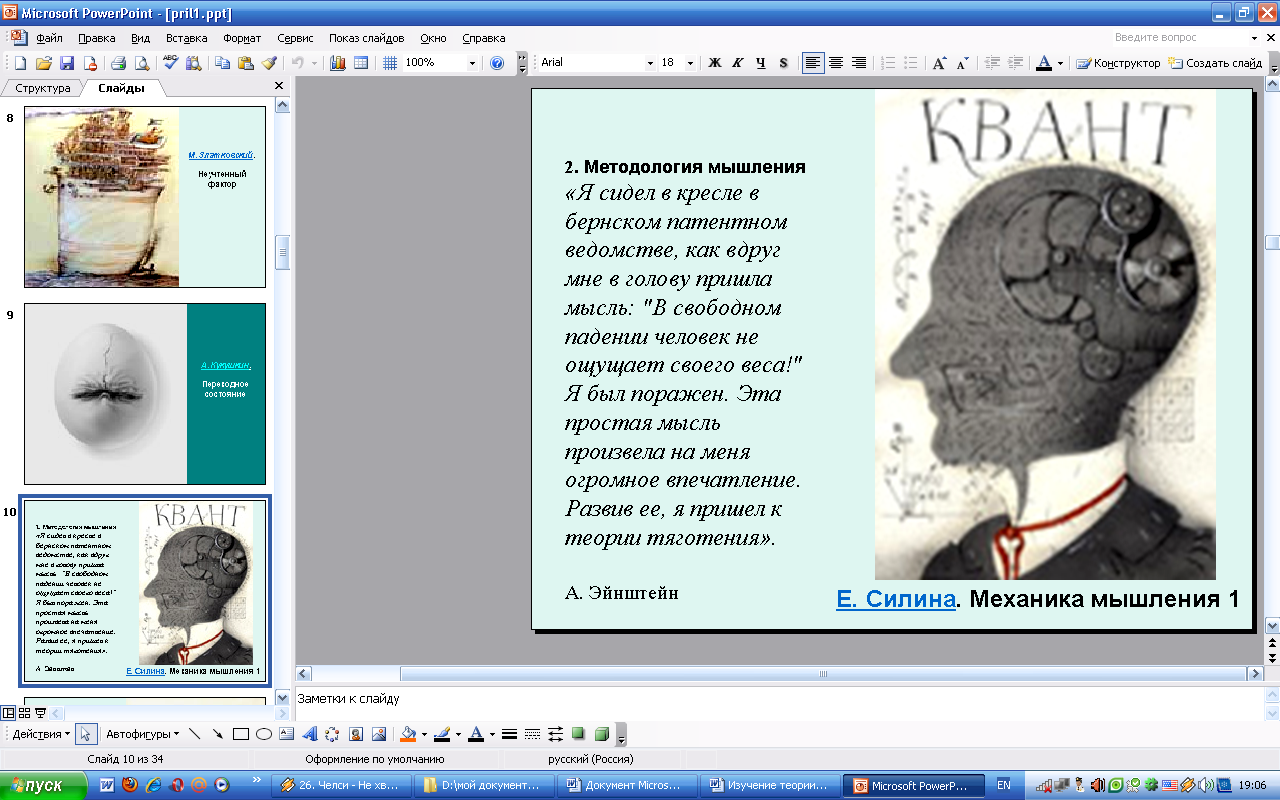This screenshot has width=1280, height=800.
Task: Insert a diagram or organization chart
Action: [332, 734]
